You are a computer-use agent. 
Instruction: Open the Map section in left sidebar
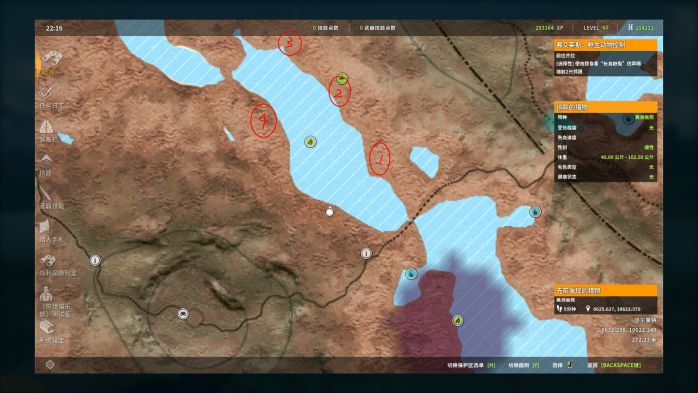(x=51, y=62)
